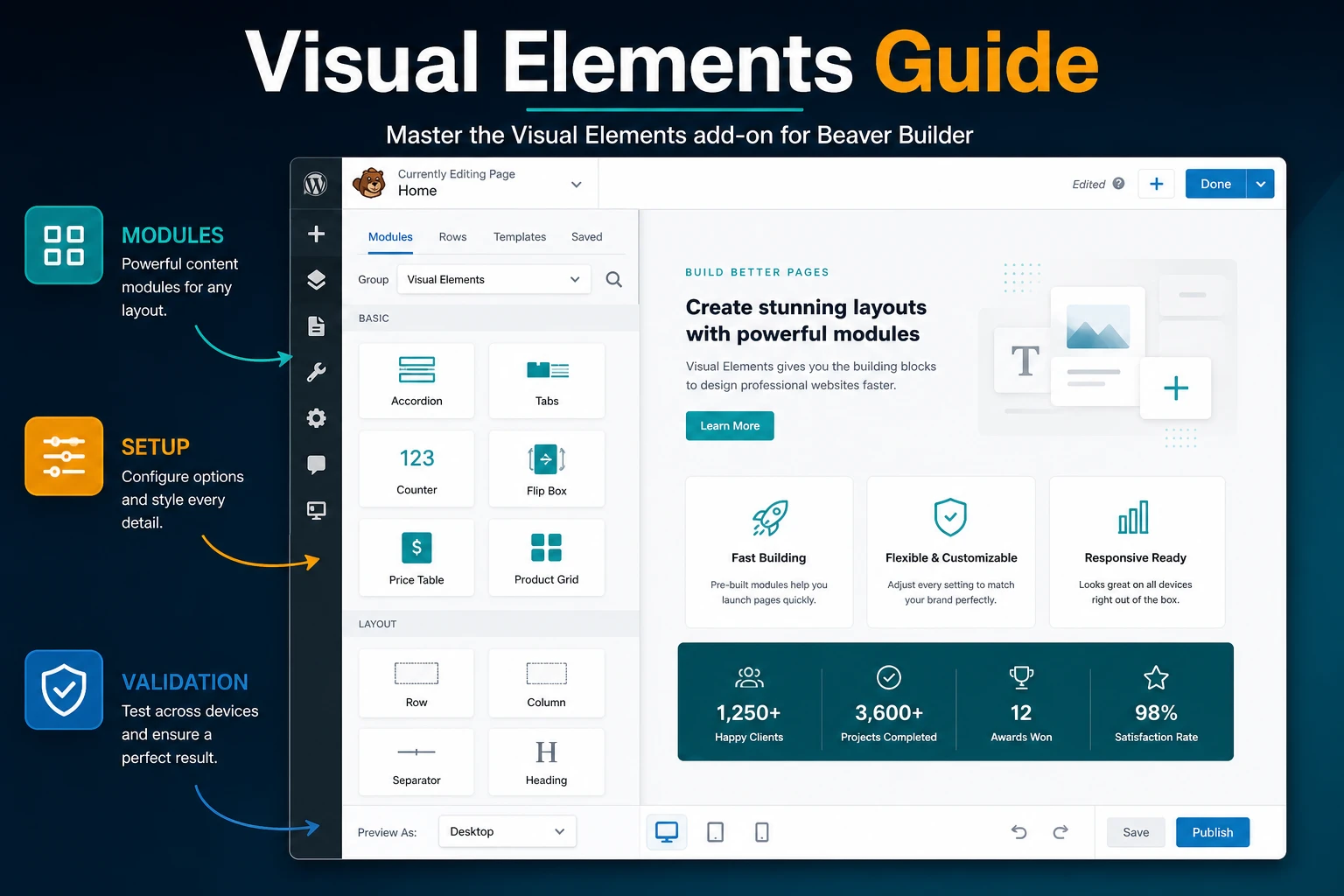Open the wrench tools sidebar icon
1344x896 pixels.
[x=317, y=372]
